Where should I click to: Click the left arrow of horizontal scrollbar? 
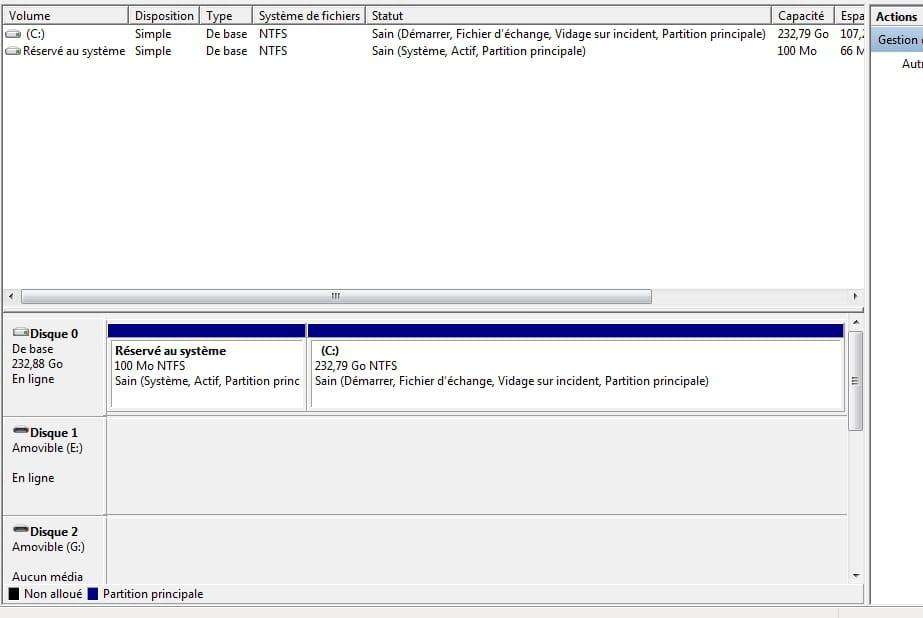coord(11,297)
